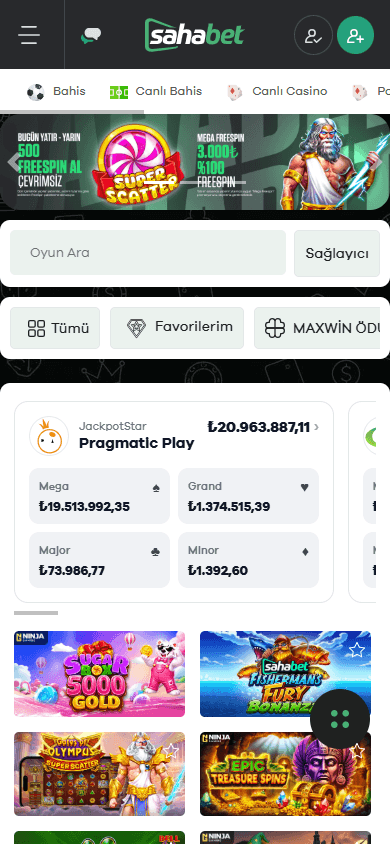Click the grid icon in Tümü filter

click(x=36, y=328)
